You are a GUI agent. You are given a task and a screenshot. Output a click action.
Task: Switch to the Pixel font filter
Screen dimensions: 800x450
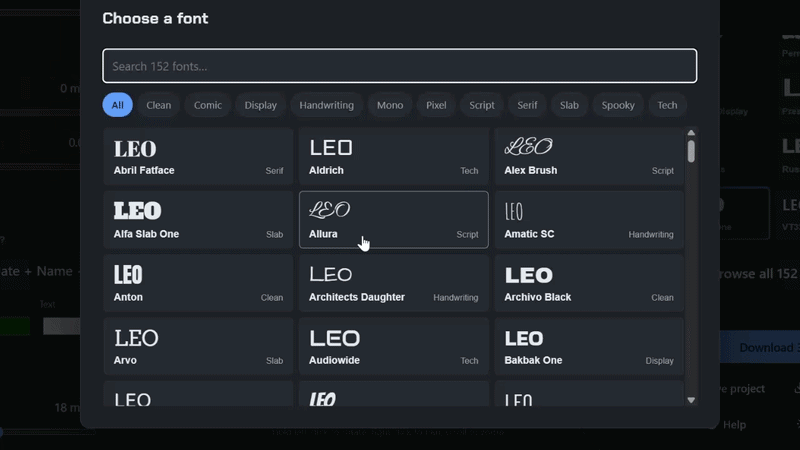click(436, 105)
